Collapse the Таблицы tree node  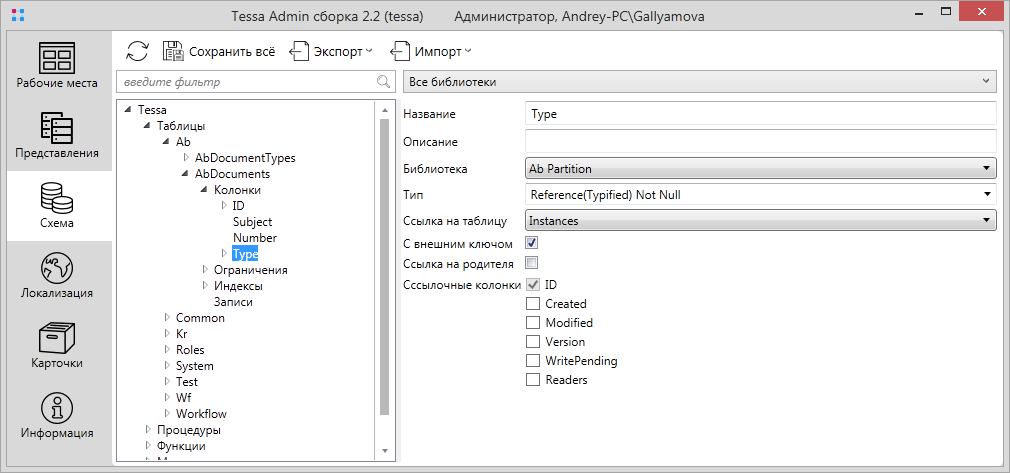coord(149,126)
